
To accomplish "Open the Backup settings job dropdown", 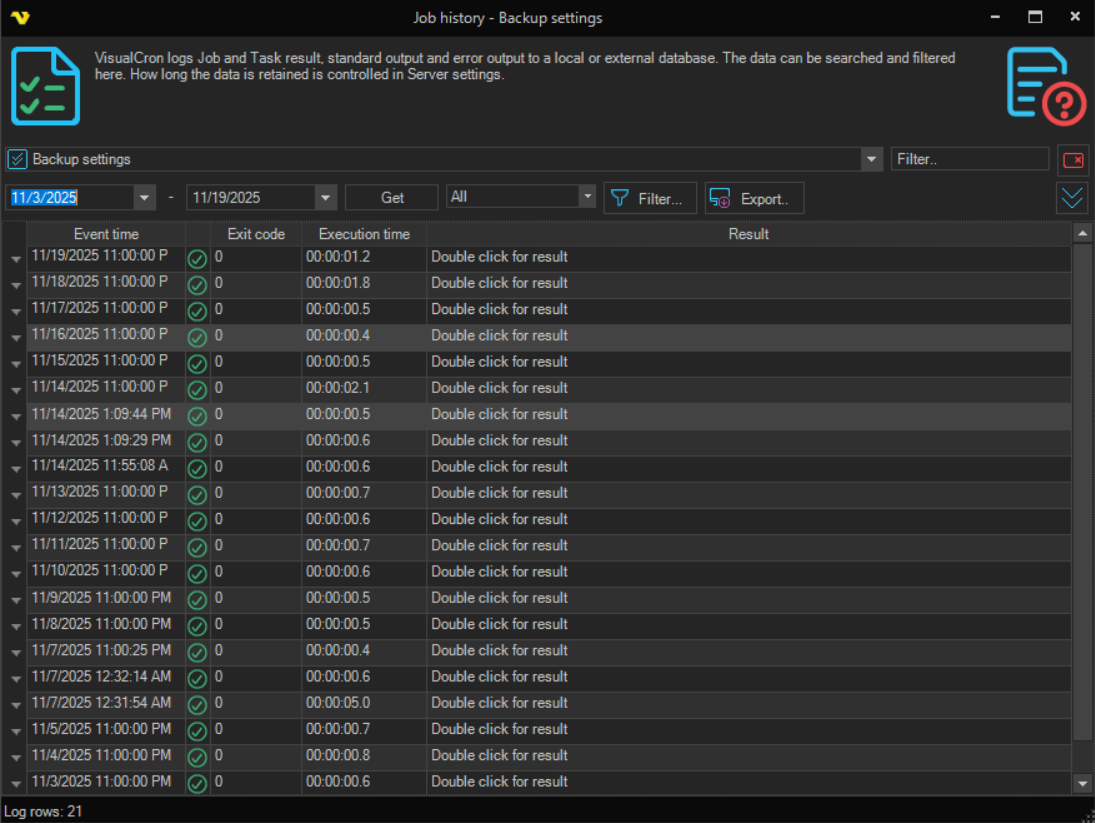I will 872,160.
